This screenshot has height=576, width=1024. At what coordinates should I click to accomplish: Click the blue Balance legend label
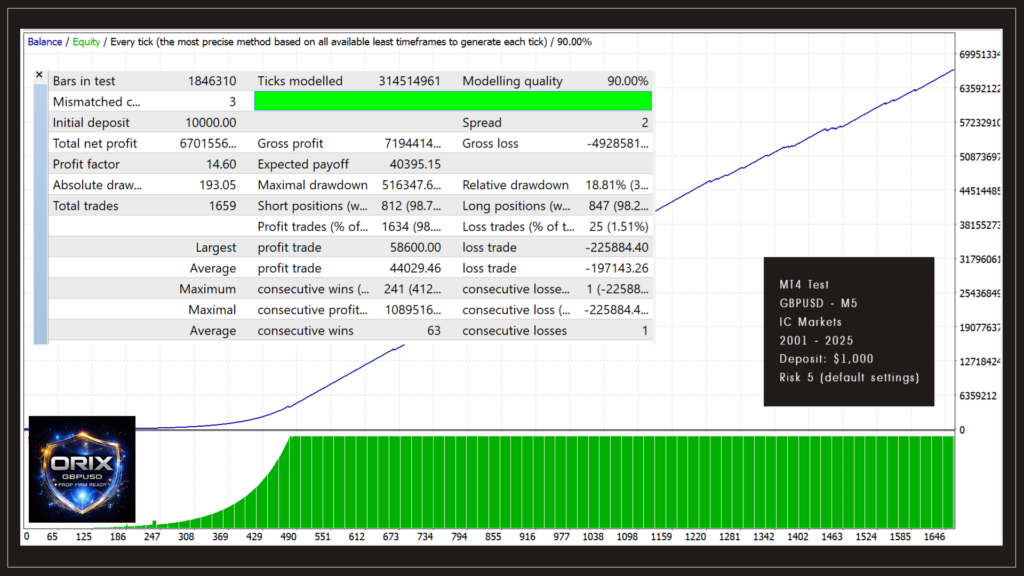44,42
